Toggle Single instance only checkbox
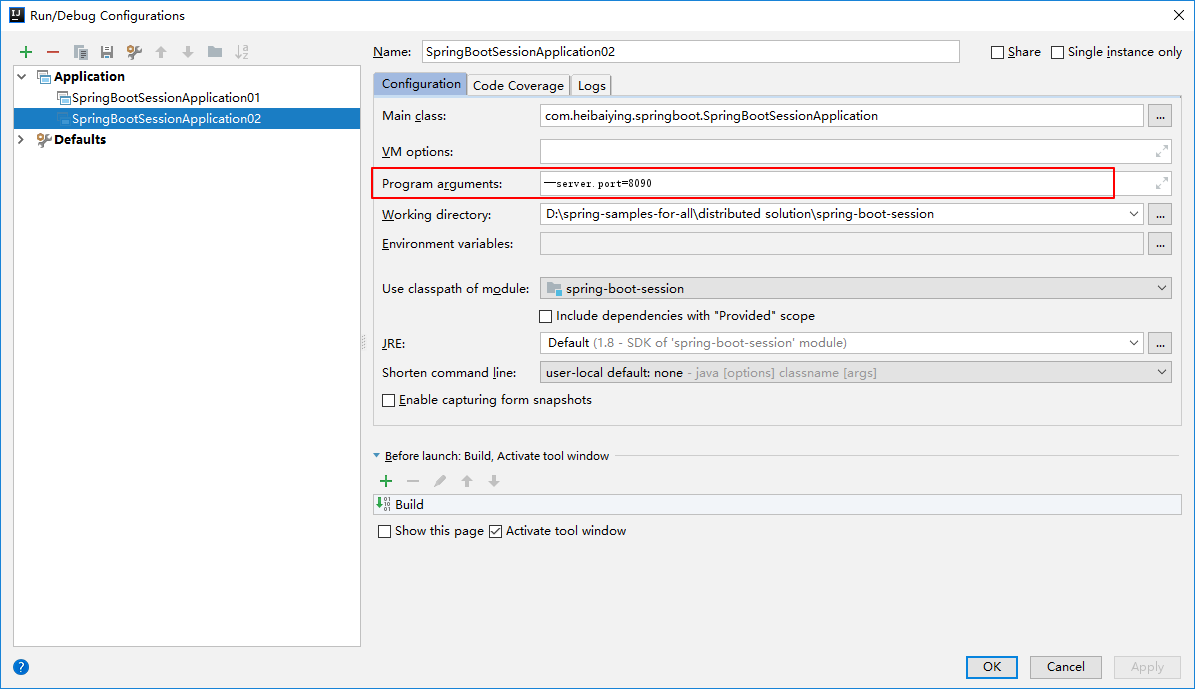This screenshot has height=689, width=1195. click(x=1057, y=52)
